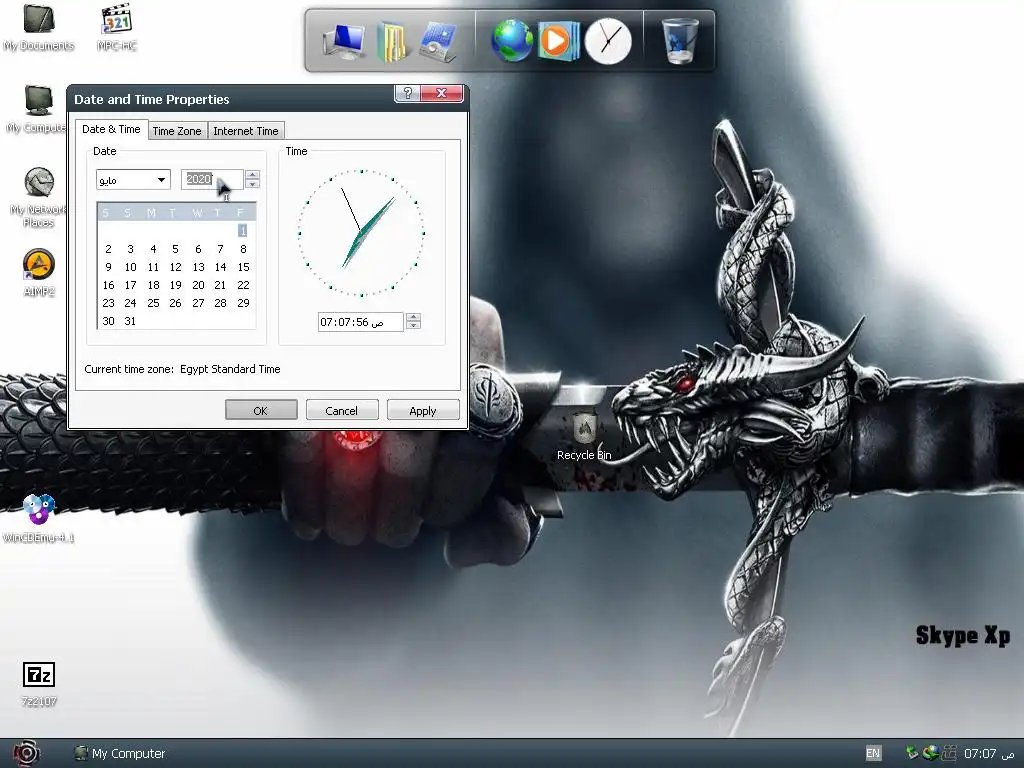Click the EN language indicator in the tray
The width and height of the screenshot is (1024, 768).
coord(872,753)
